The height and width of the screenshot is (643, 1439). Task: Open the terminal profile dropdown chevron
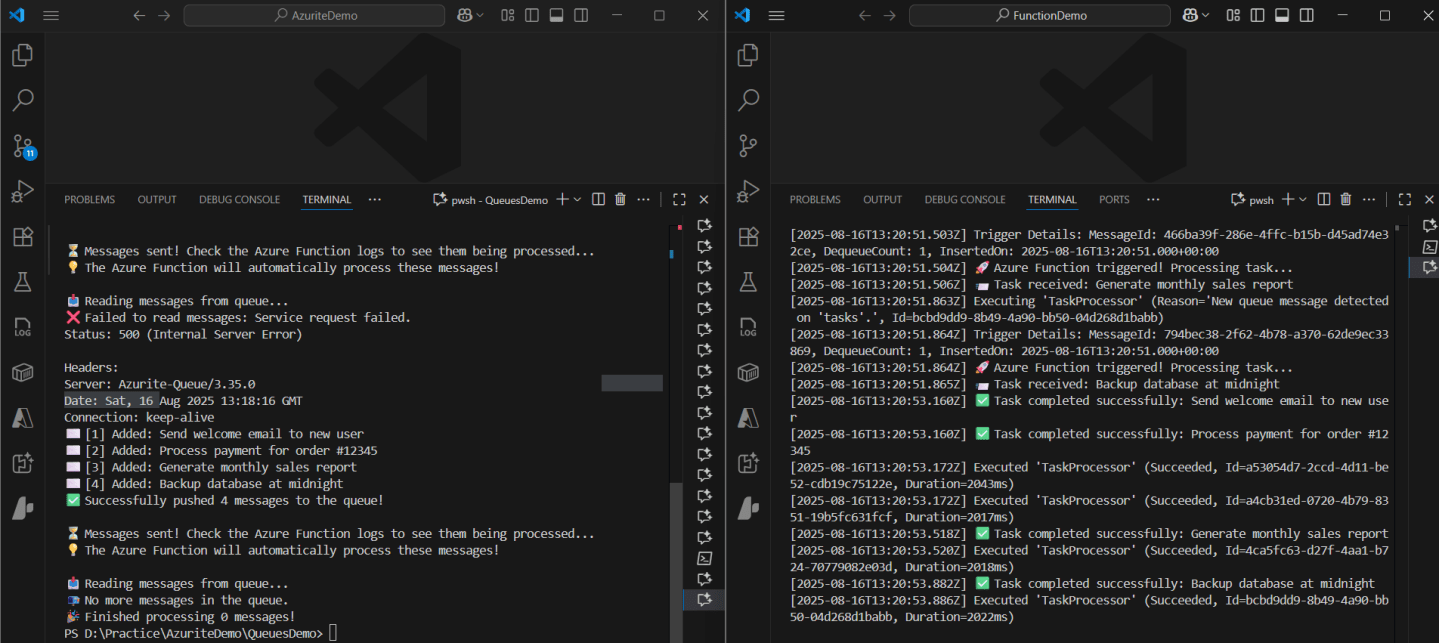578,199
